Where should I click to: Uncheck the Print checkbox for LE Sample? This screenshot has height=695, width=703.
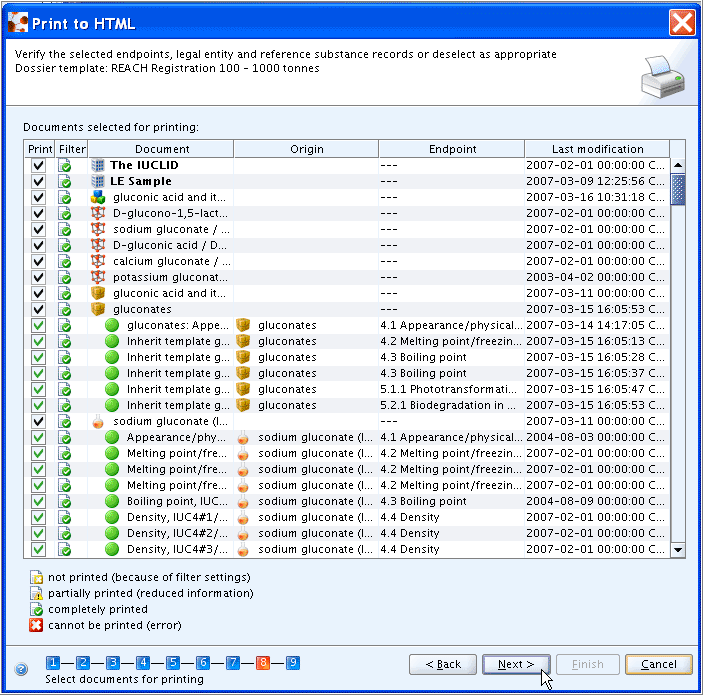coord(39,181)
